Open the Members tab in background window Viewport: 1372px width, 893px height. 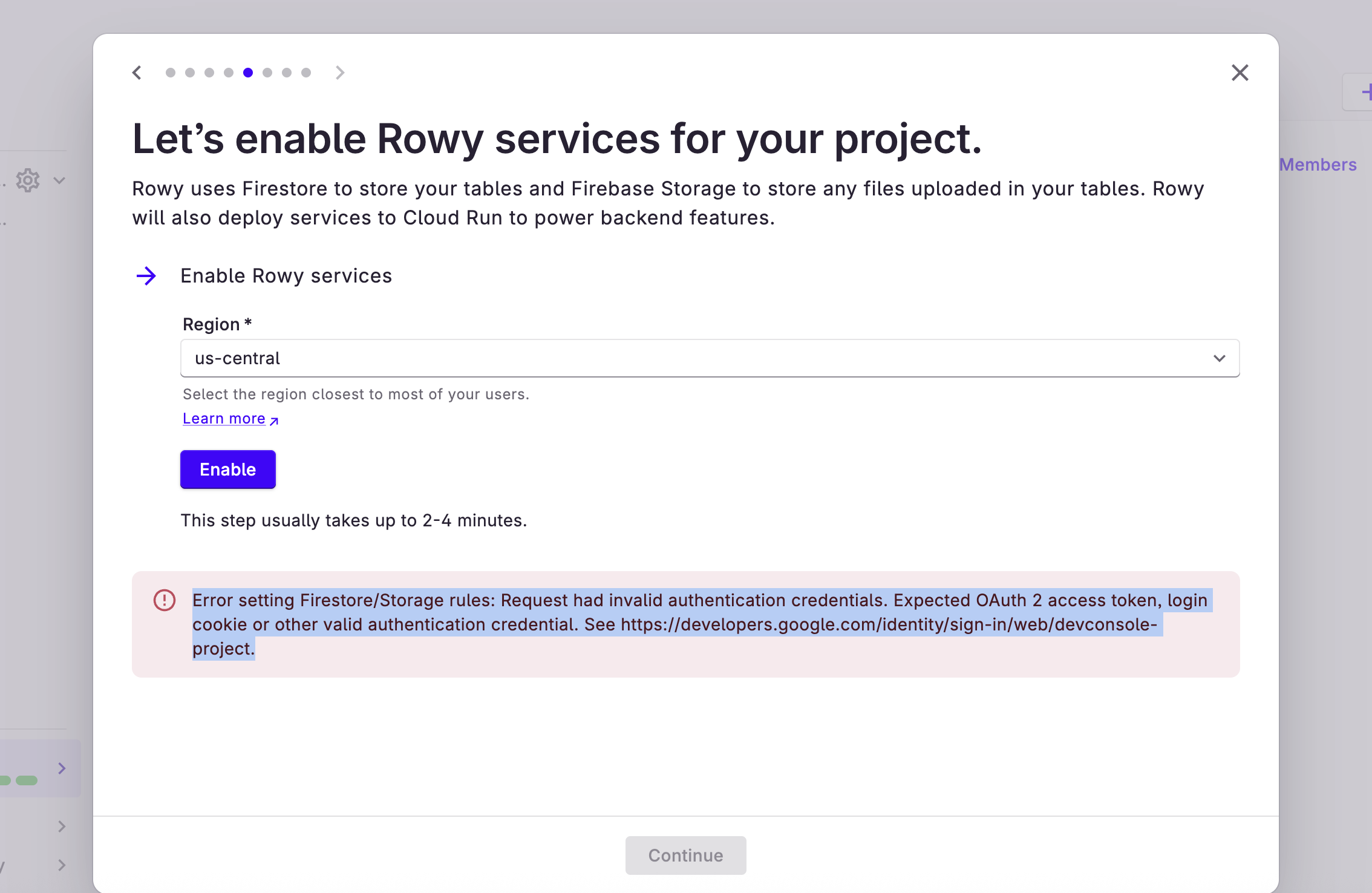[x=1318, y=165]
